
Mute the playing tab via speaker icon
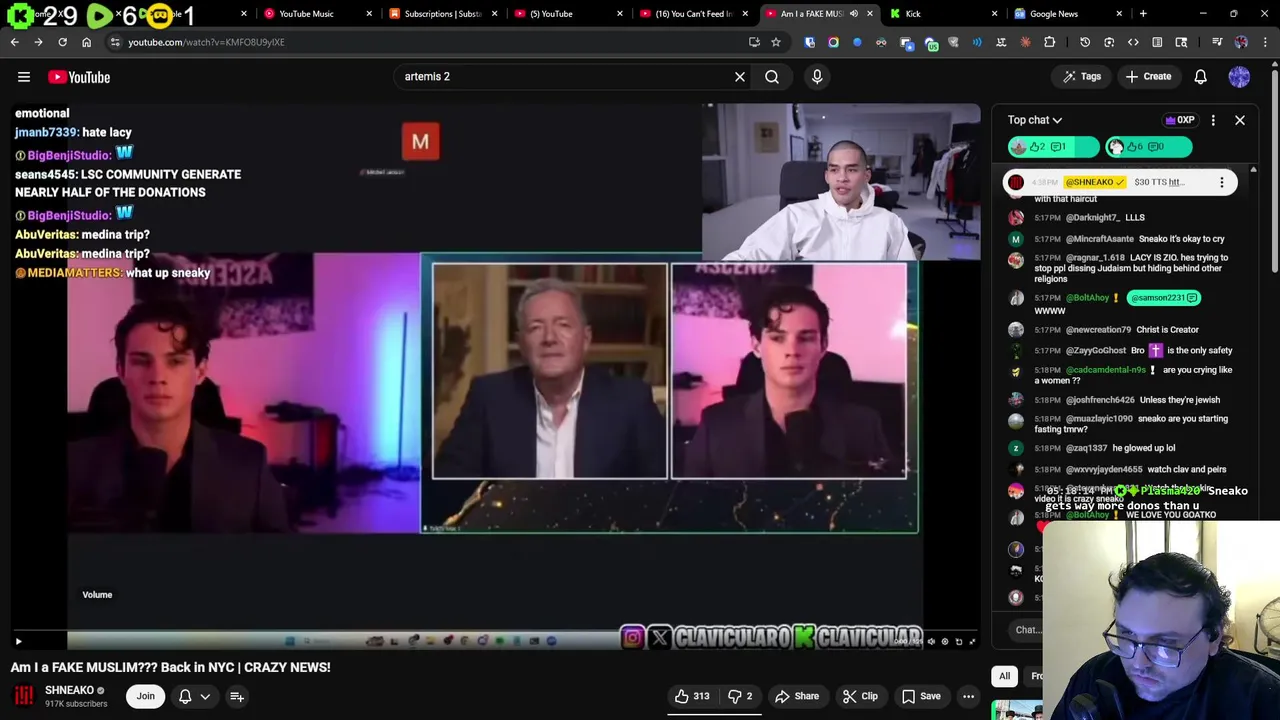point(854,14)
